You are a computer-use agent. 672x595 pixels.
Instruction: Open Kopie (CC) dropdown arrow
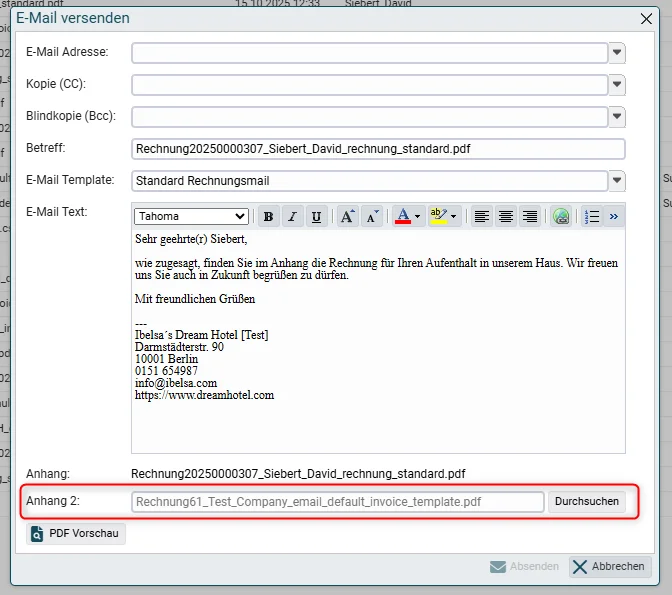617,84
